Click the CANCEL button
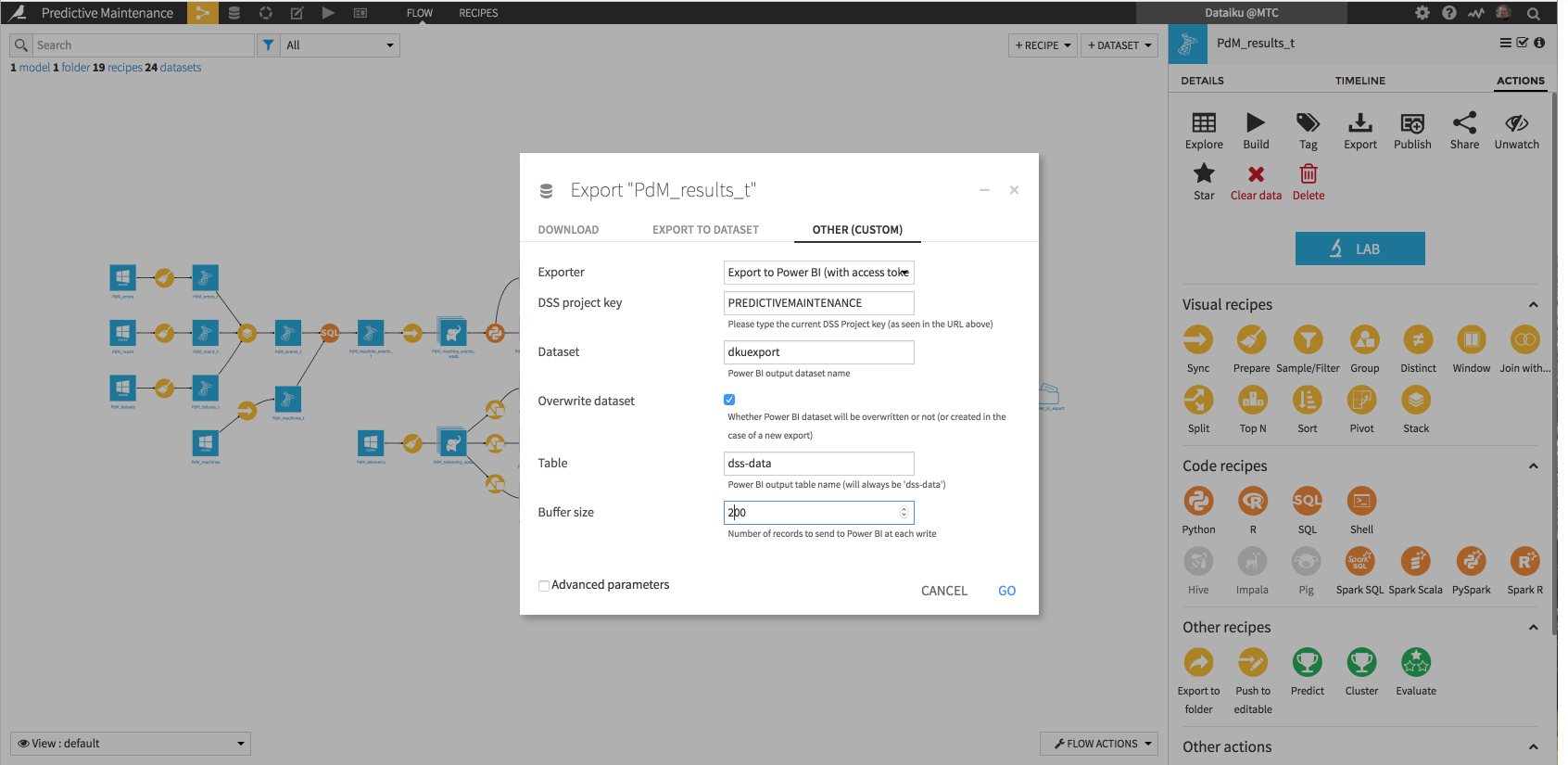 tap(943, 591)
